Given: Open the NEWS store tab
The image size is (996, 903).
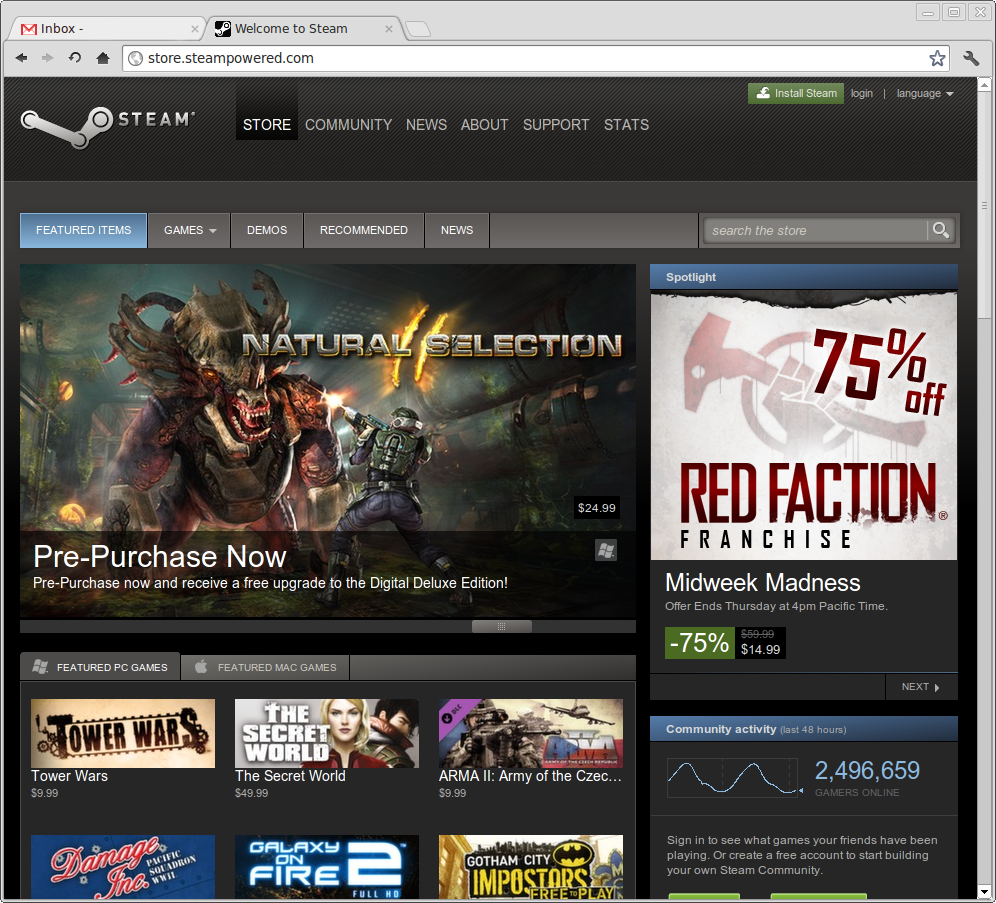Looking at the screenshot, I should pyautogui.click(x=457, y=230).
